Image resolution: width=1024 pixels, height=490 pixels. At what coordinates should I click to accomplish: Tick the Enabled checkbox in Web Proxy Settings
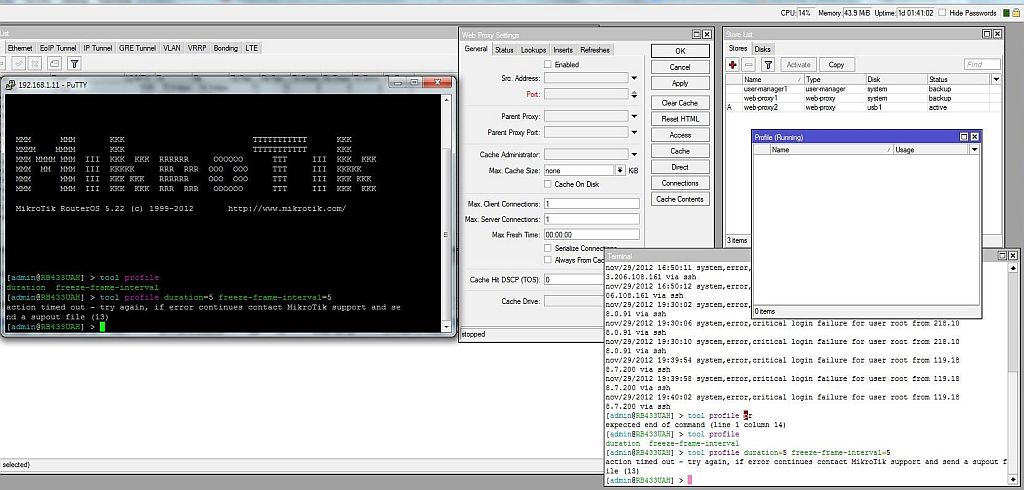(547, 64)
